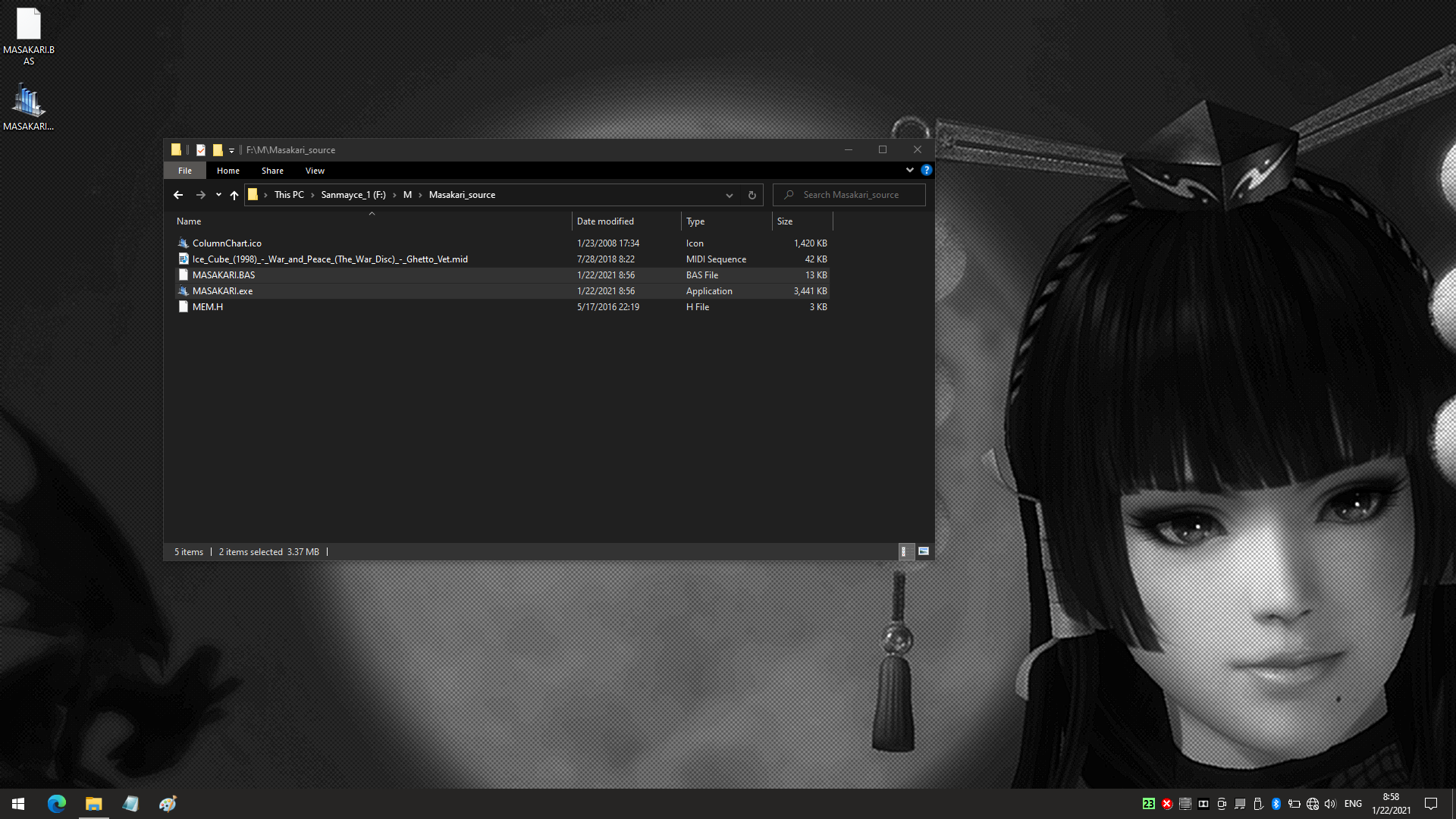Navigate to Sanmayce_1 (F:) in breadcrumb

(x=353, y=195)
